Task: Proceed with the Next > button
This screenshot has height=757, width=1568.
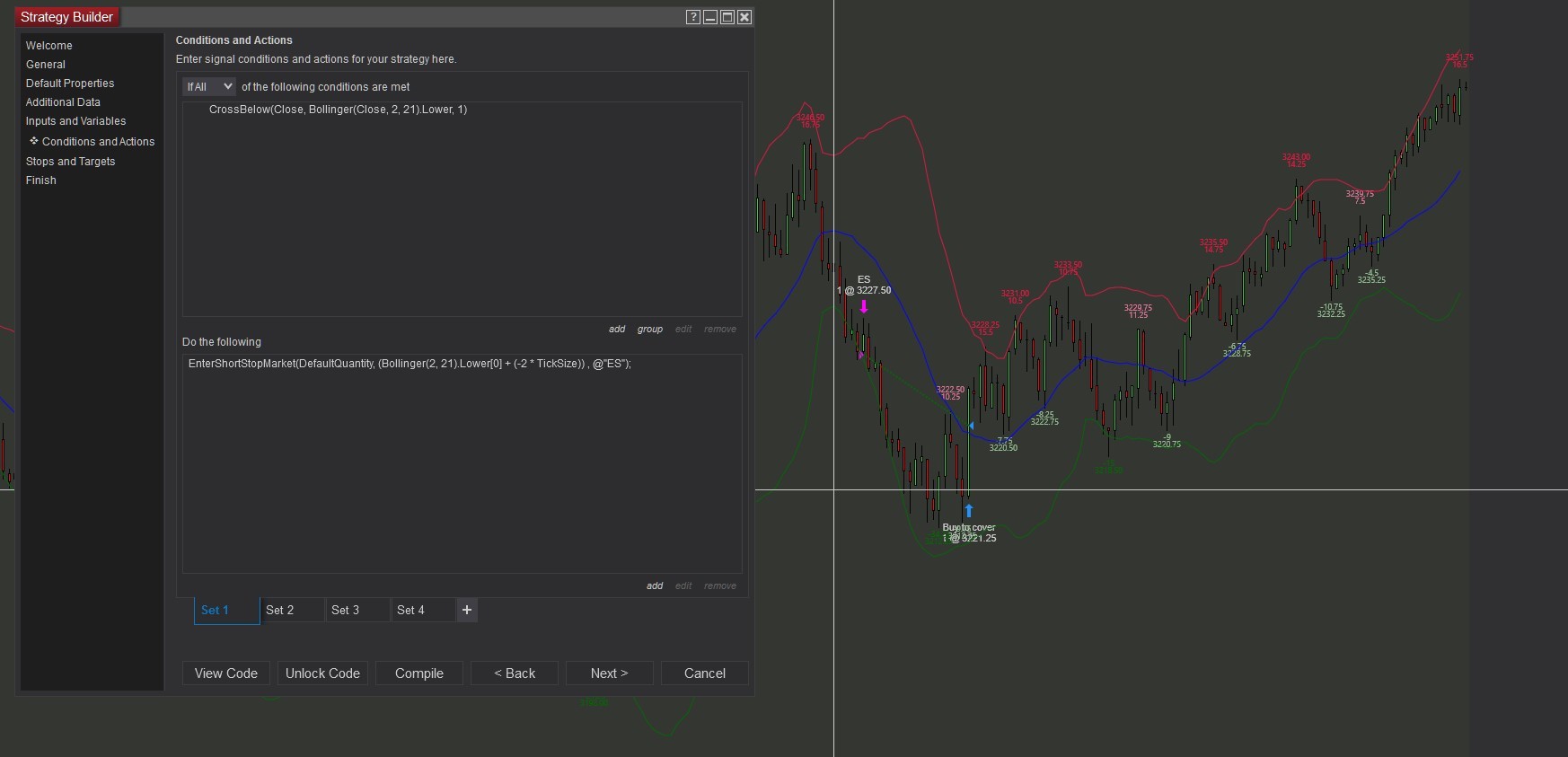Action: pos(610,673)
